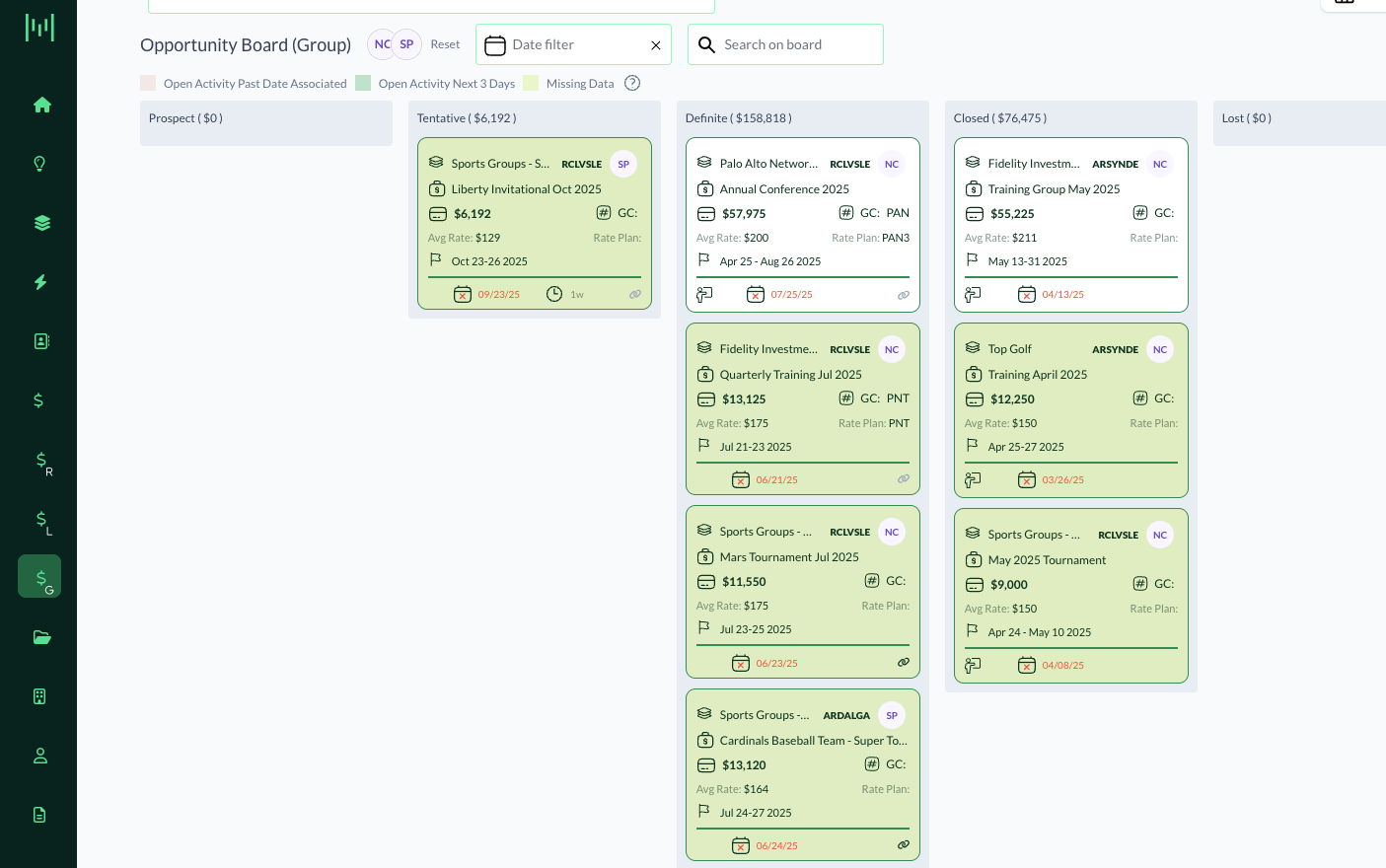Image resolution: width=1386 pixels, height=868 pixels.
Task: Click the link icon on Mars Tournament card
Action: tap(903, 663)
